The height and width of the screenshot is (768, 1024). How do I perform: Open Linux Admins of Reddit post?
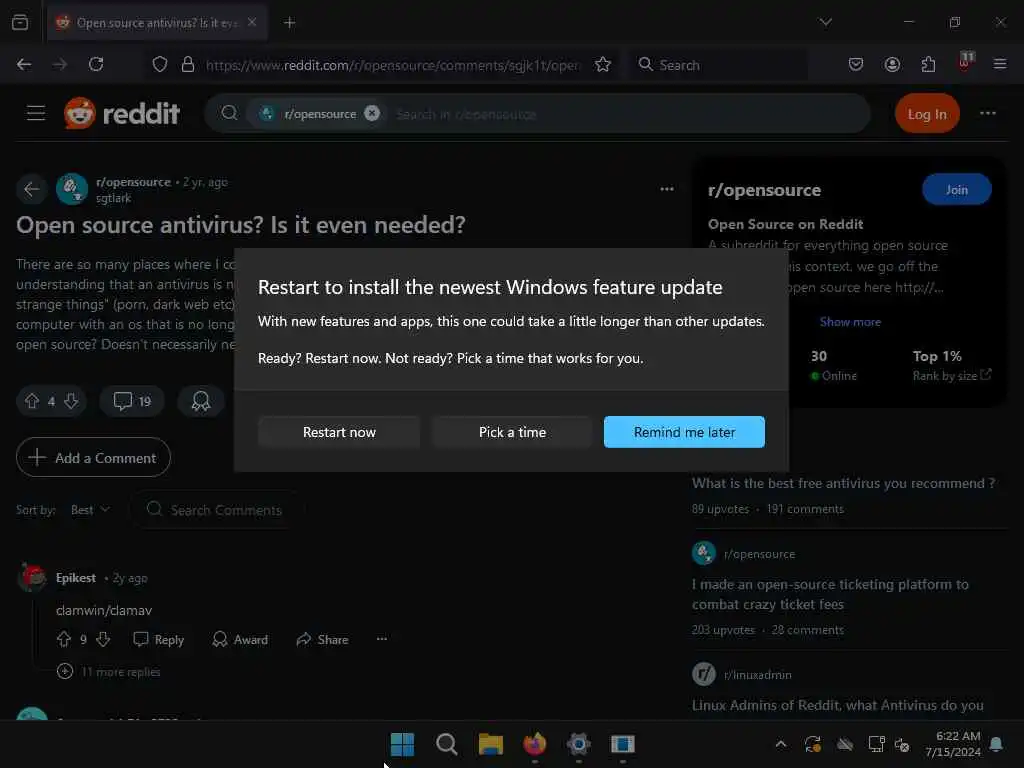[x=838, y=705]
